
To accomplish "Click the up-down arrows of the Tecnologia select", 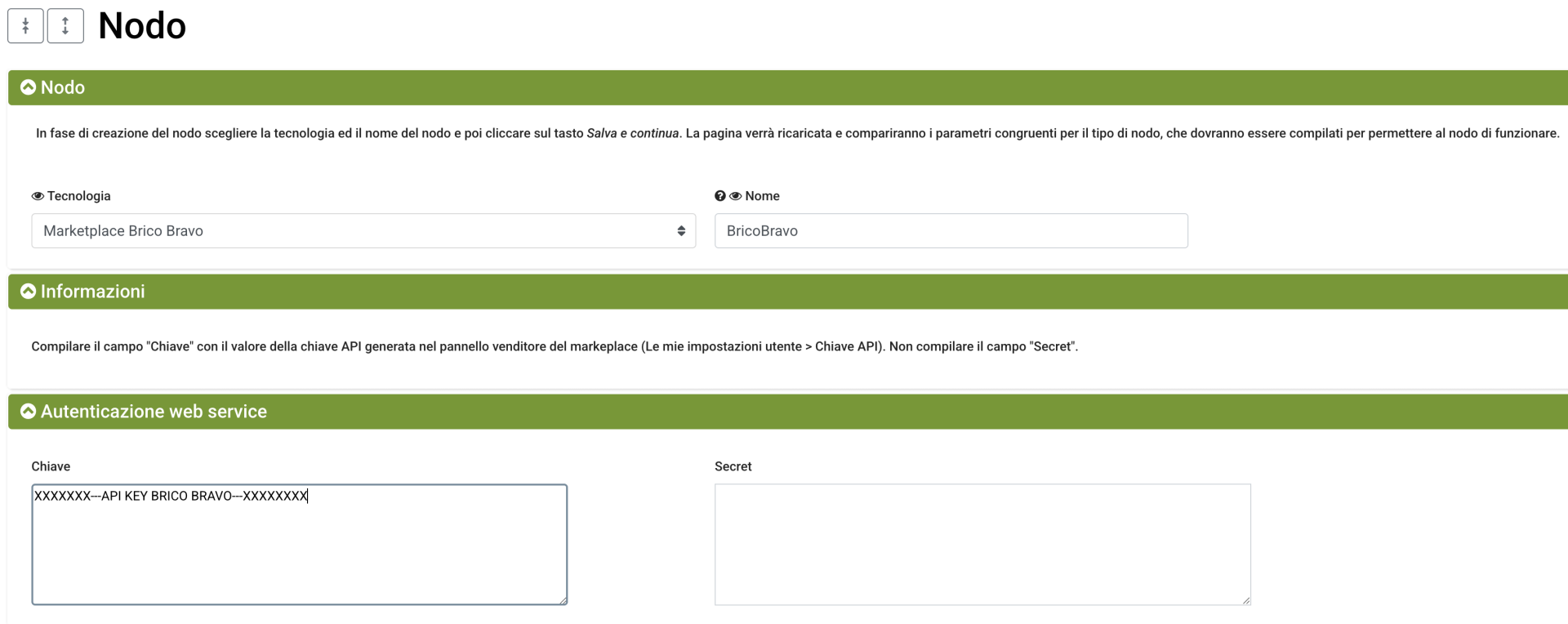I will 681,231.
